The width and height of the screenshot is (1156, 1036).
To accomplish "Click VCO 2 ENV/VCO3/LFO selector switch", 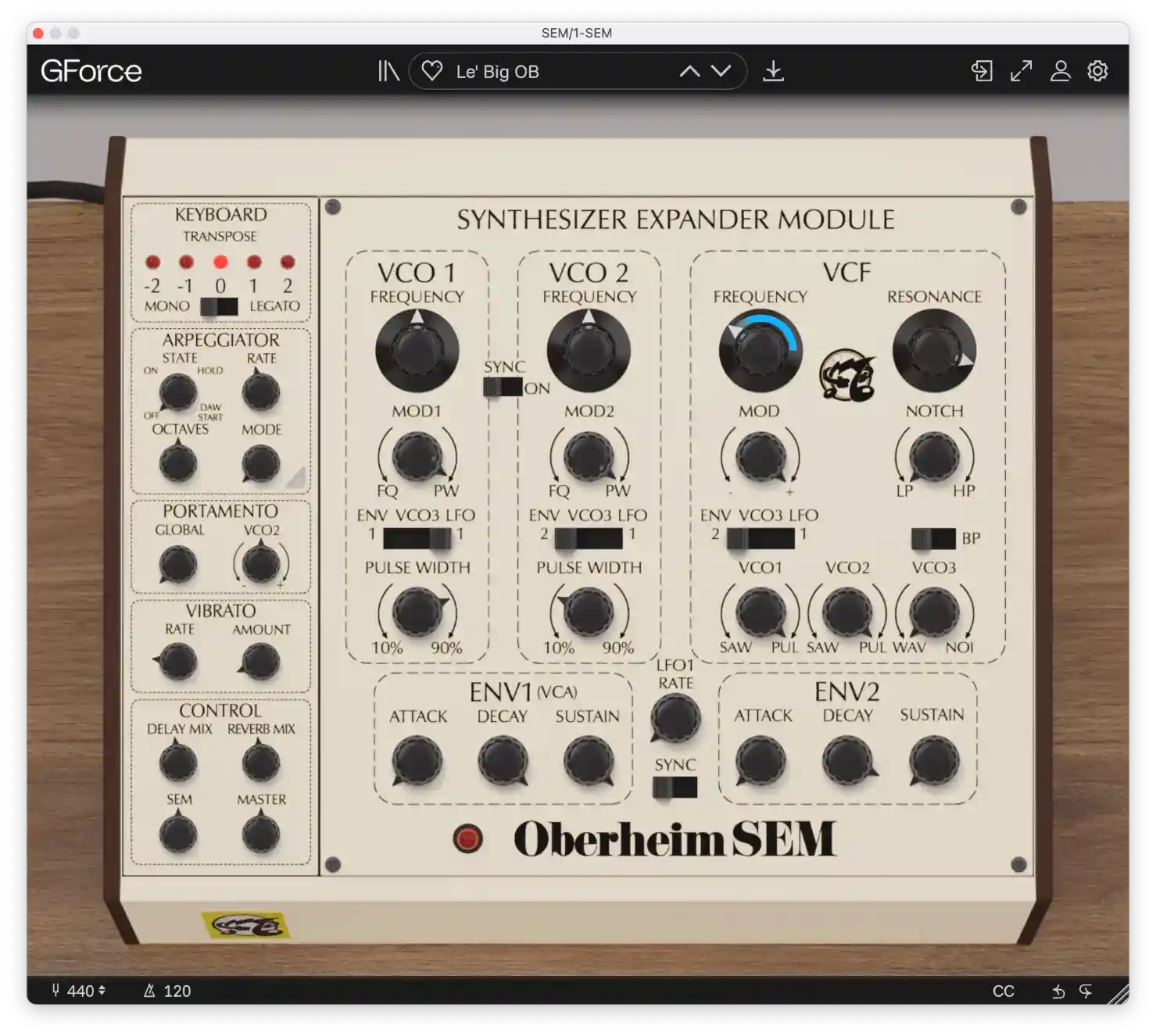I will click(x=589, y=538).
